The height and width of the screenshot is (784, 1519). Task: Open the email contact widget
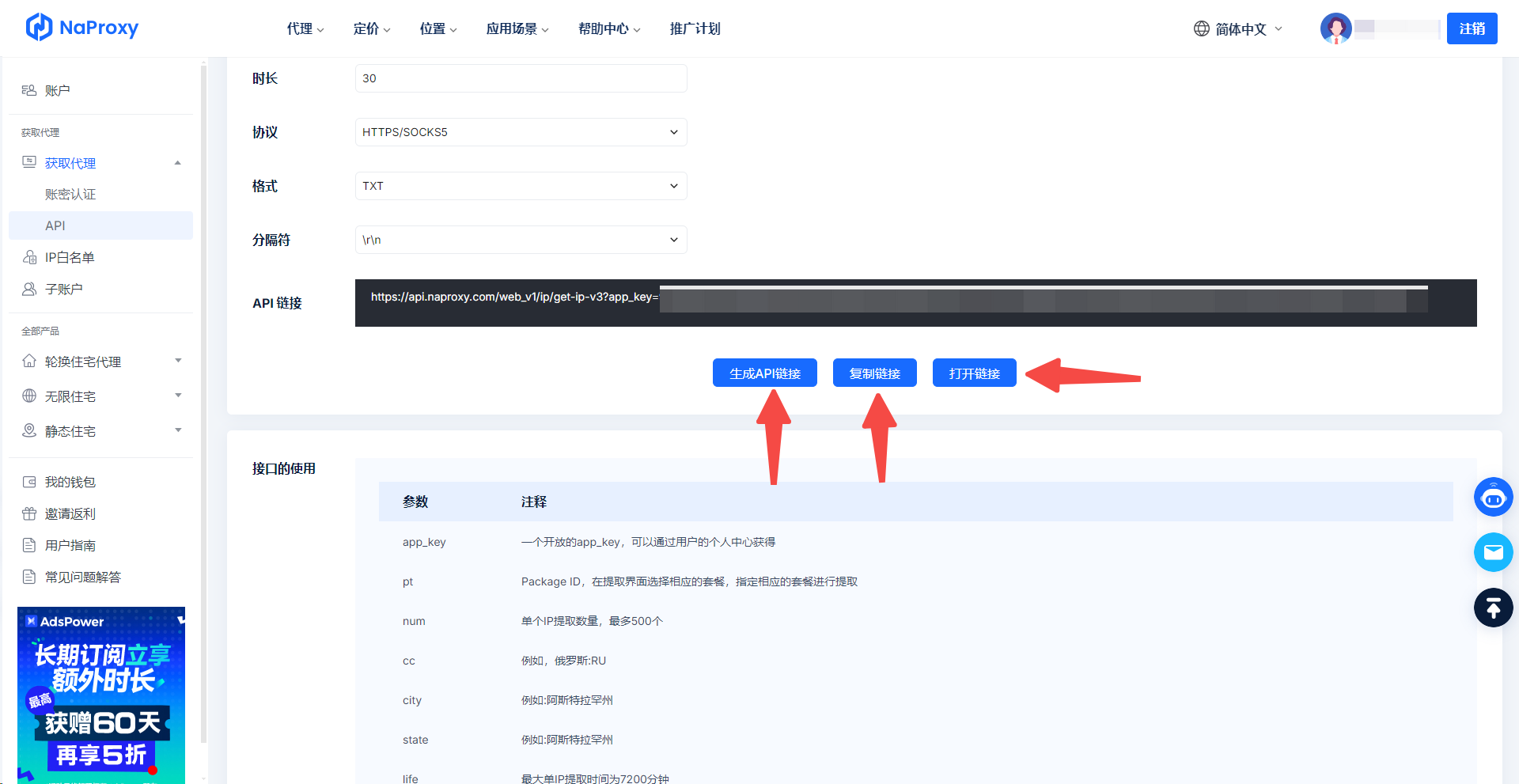pos(1493,552)
